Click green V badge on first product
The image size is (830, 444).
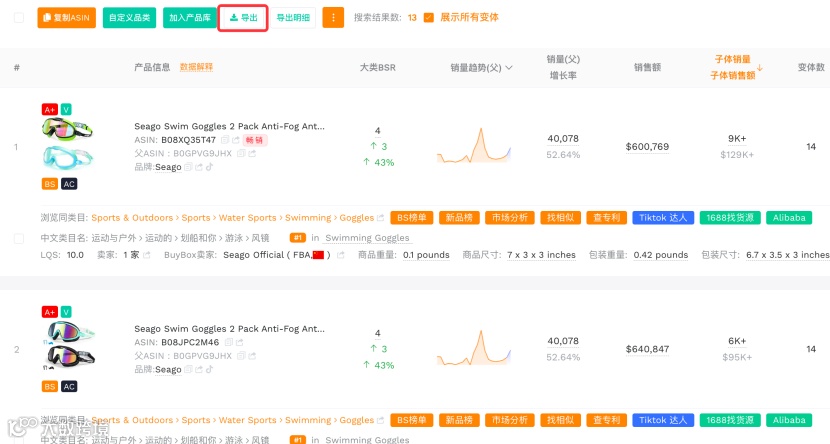tap(66, 110)
